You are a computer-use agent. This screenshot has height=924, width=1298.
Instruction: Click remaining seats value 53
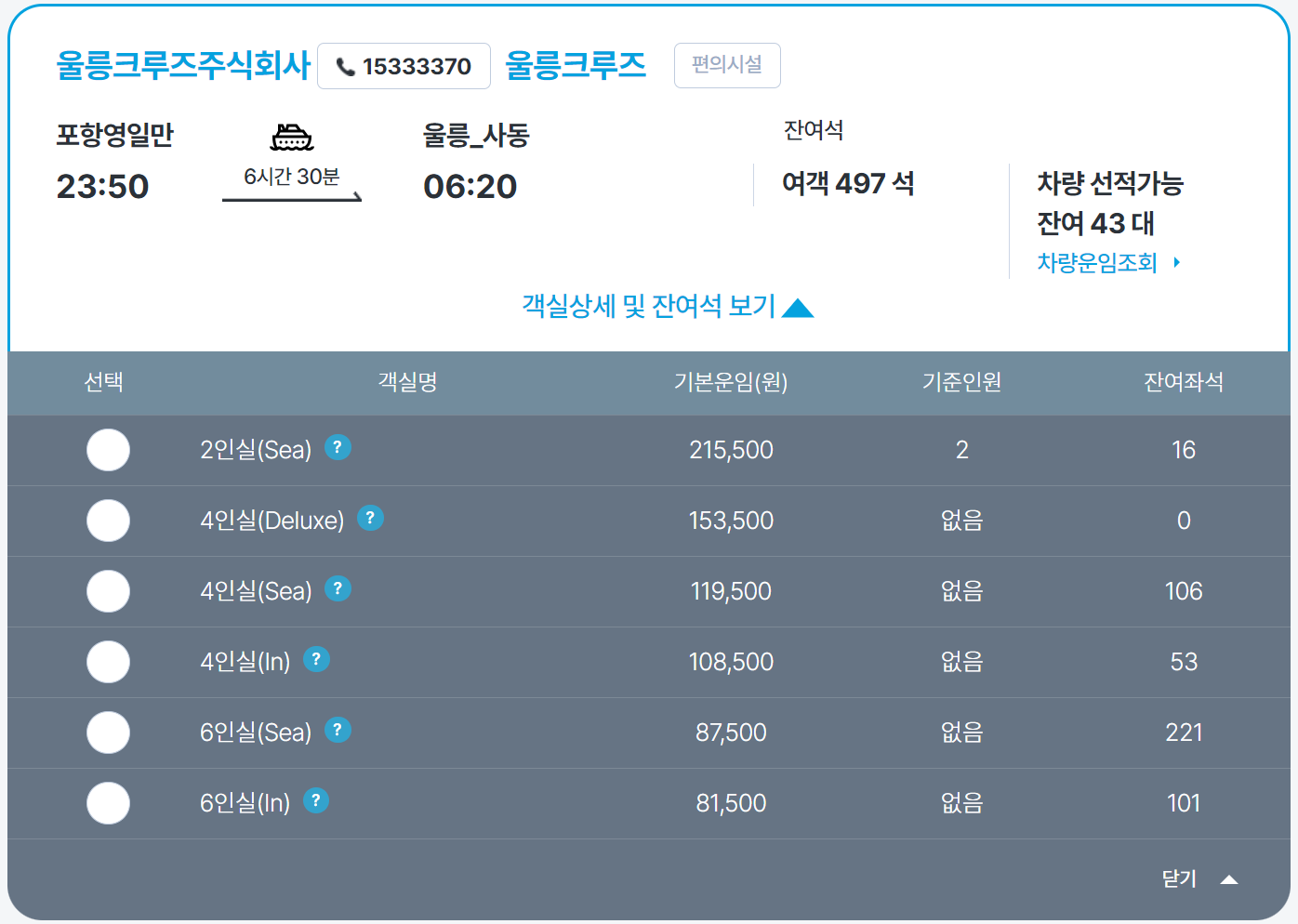pyautogui.click(x=1184, y=662)
